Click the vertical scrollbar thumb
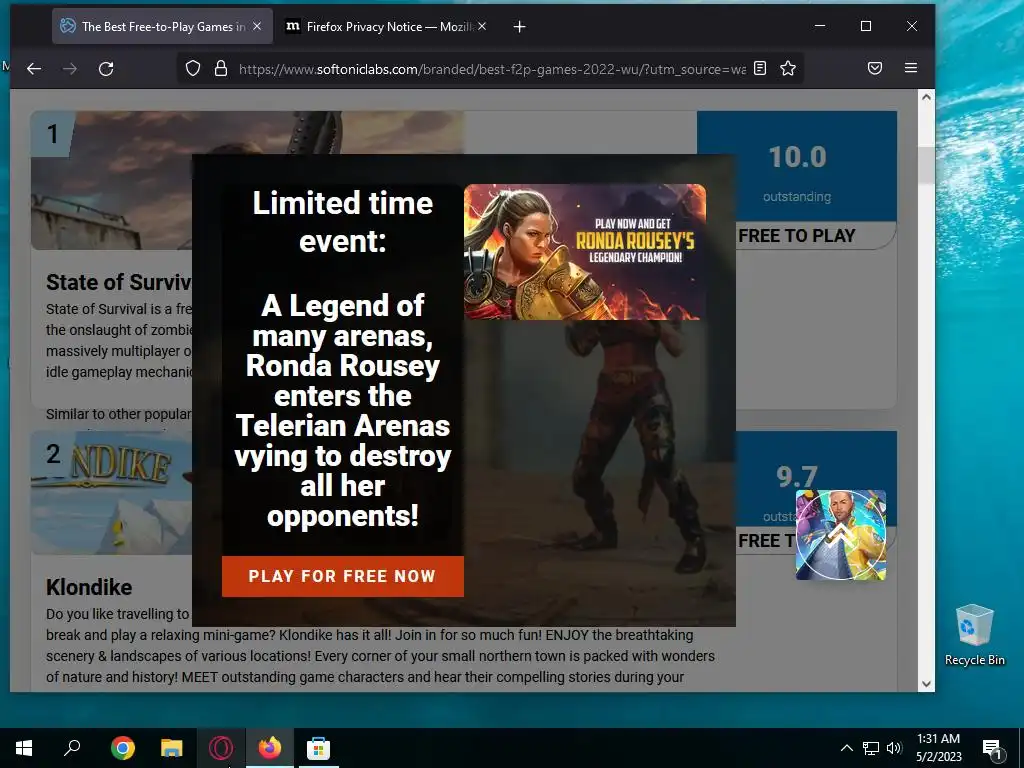This screenshot has width=1024, height=768. point(926,166)
